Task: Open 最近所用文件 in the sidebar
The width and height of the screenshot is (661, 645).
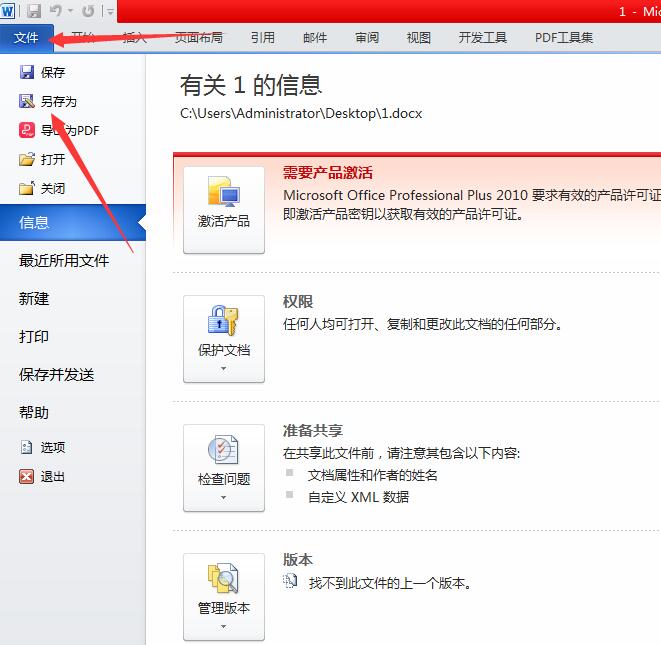Action: click(64, 261)
